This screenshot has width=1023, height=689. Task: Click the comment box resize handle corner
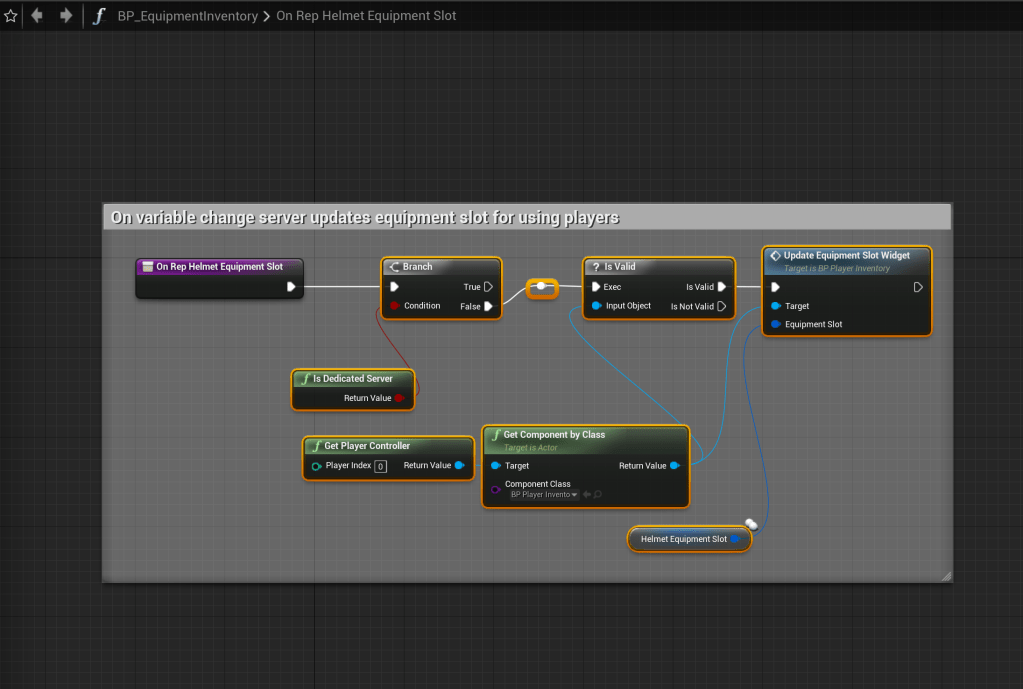(x=946, y=576)
